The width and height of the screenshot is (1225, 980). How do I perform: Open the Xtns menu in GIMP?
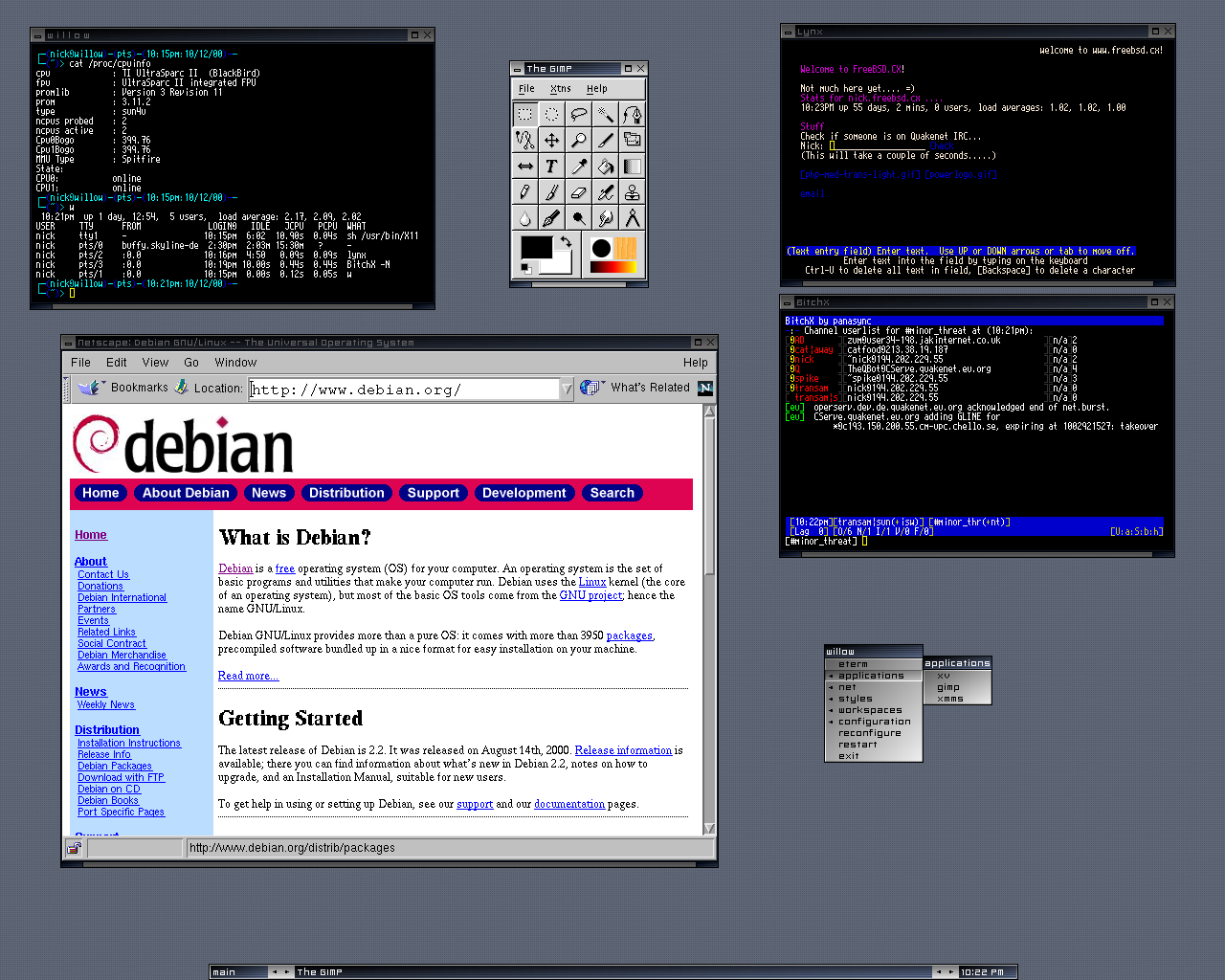pyautogui.click(x=560, y=89)
